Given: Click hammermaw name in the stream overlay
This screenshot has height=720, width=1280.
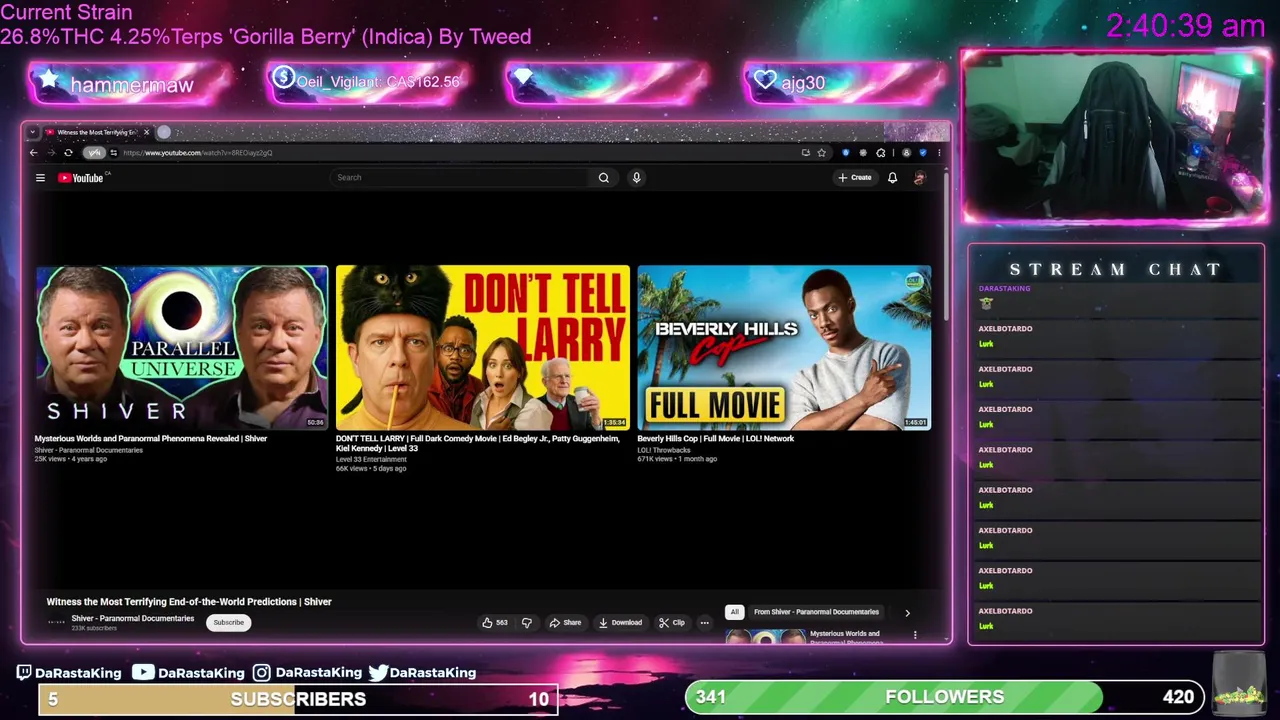Looking at the screenshot, I should 132,86.
